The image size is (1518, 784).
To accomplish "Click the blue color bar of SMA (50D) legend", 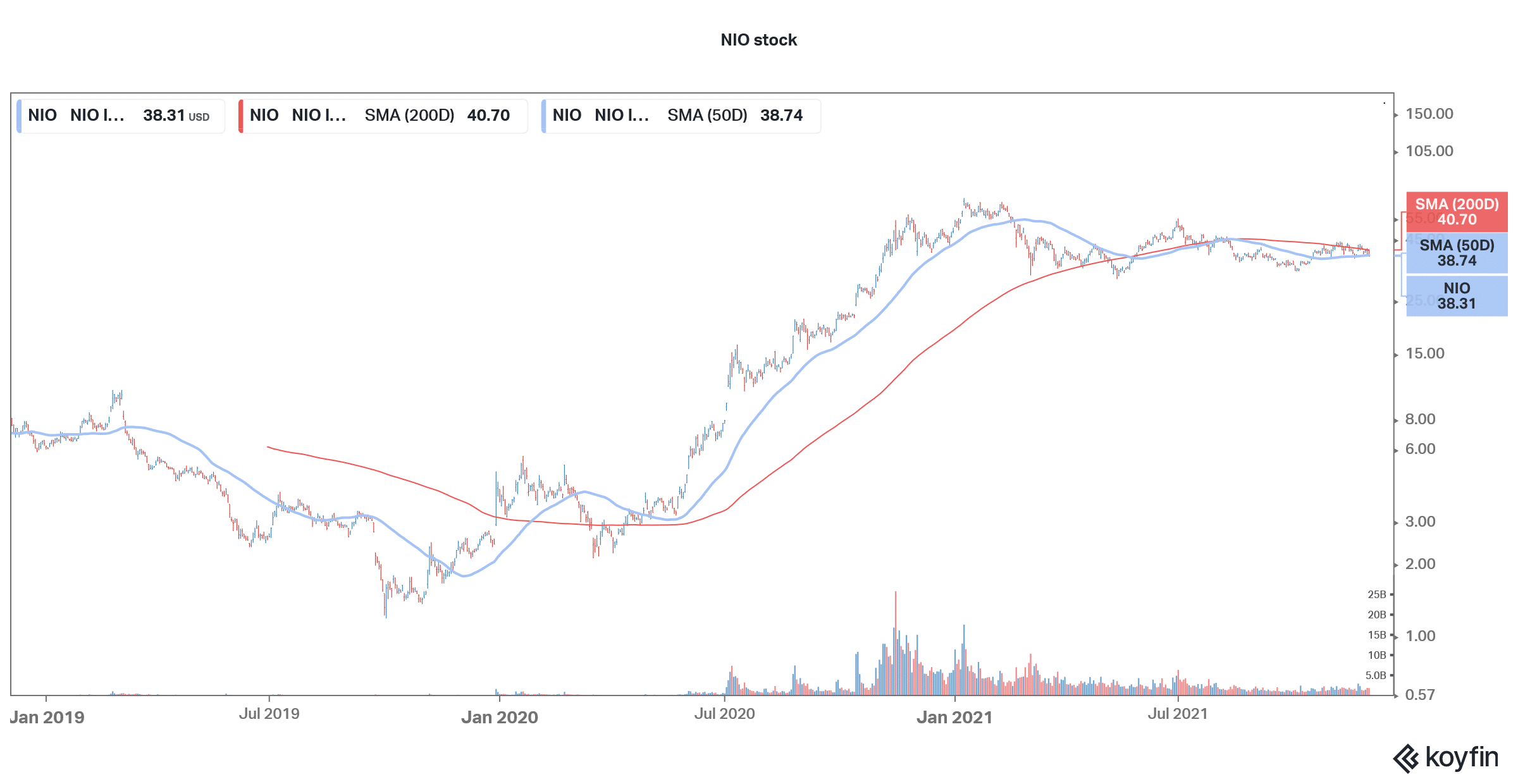I will tap(543, 116).
